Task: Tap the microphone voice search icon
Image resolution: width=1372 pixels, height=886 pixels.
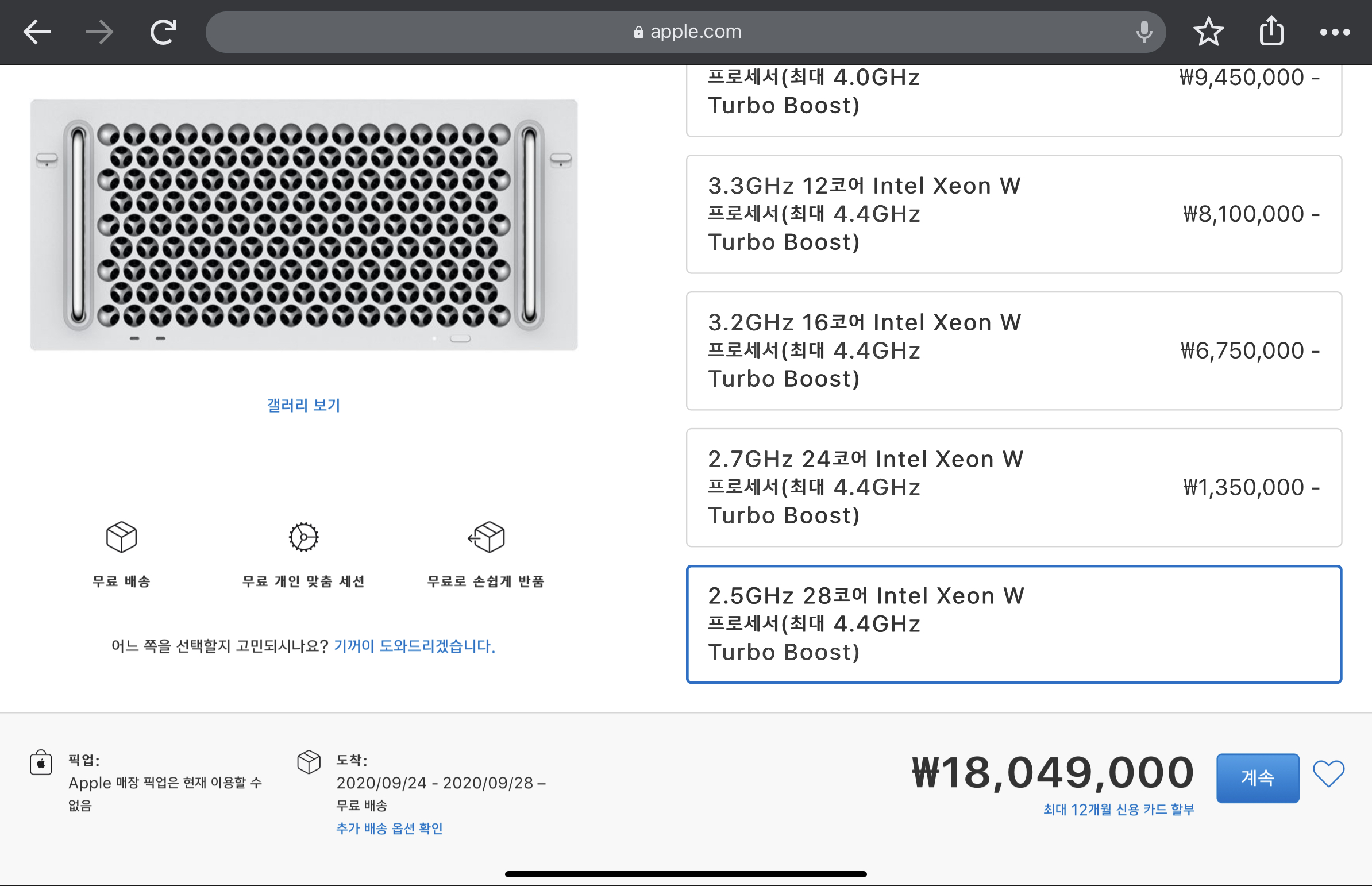Action: 1144,32
